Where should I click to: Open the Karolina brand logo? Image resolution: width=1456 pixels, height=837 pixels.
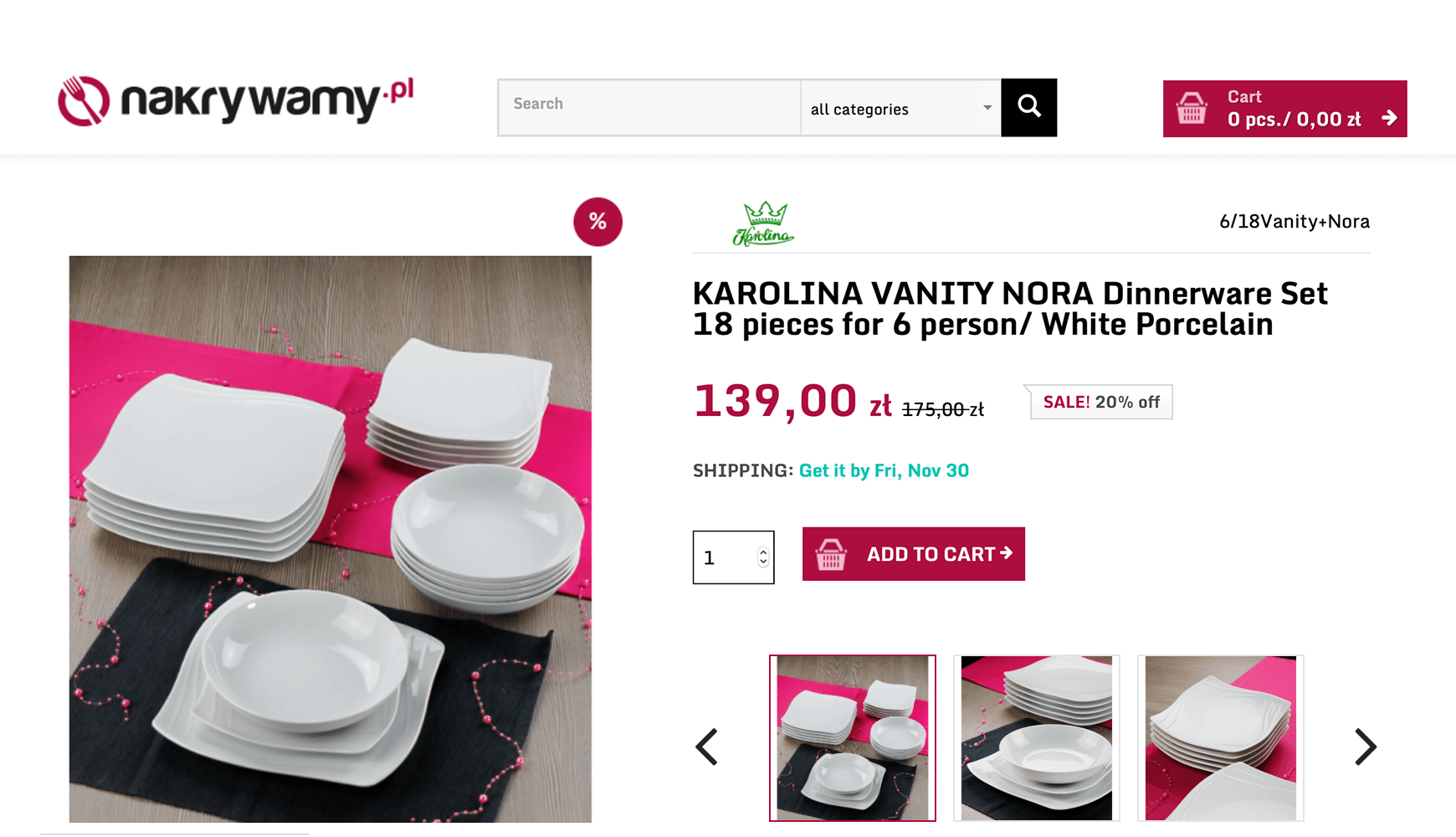tap(763, 223)
